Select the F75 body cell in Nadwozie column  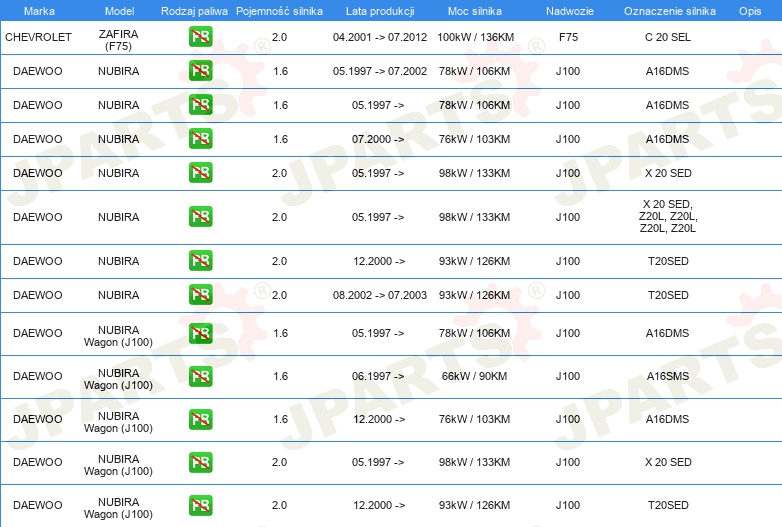click(568, 37)
